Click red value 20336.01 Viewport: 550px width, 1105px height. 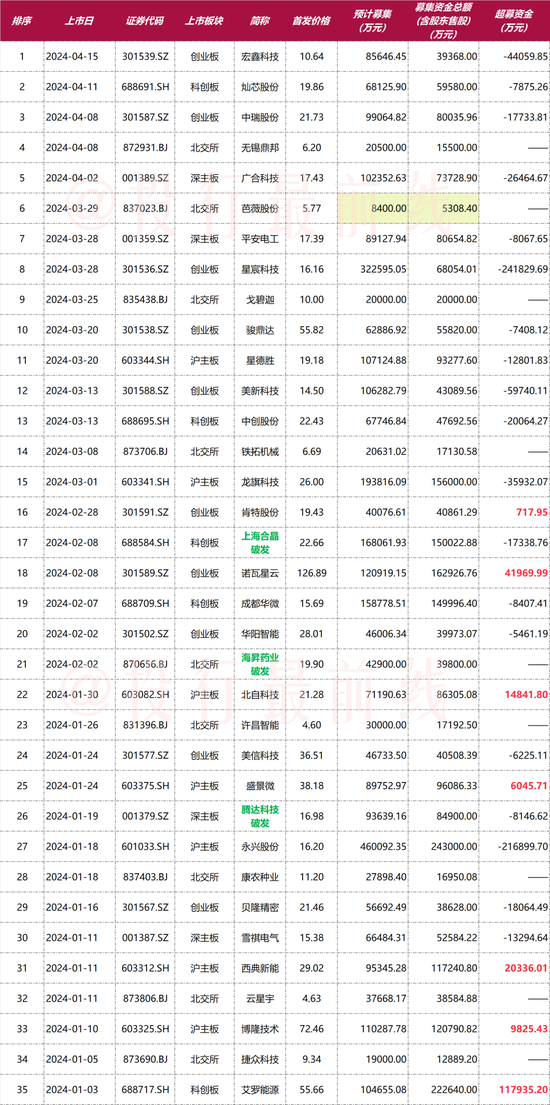click(525, 968)
